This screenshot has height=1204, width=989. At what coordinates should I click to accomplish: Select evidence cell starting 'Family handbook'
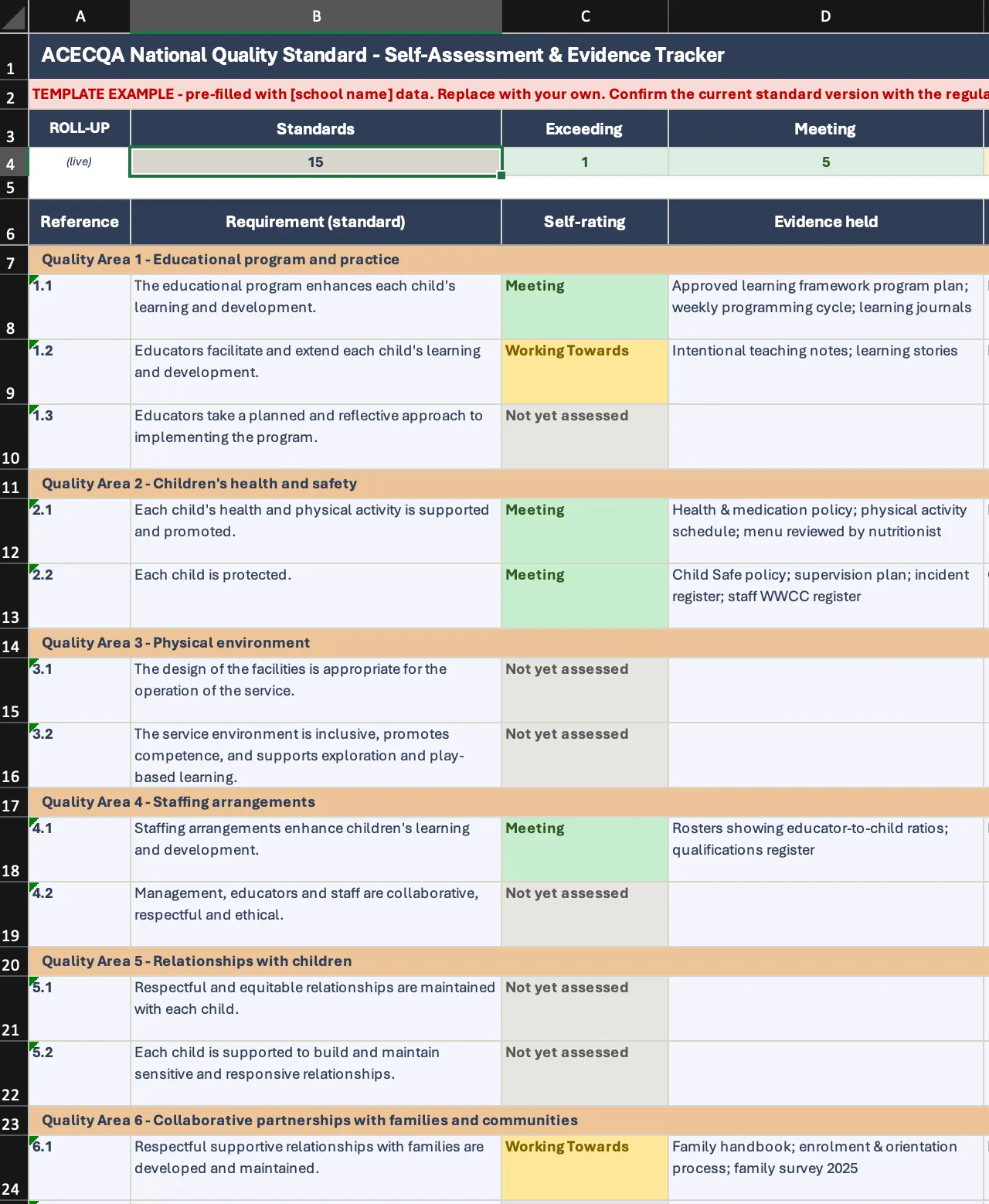pos(826,1168)
